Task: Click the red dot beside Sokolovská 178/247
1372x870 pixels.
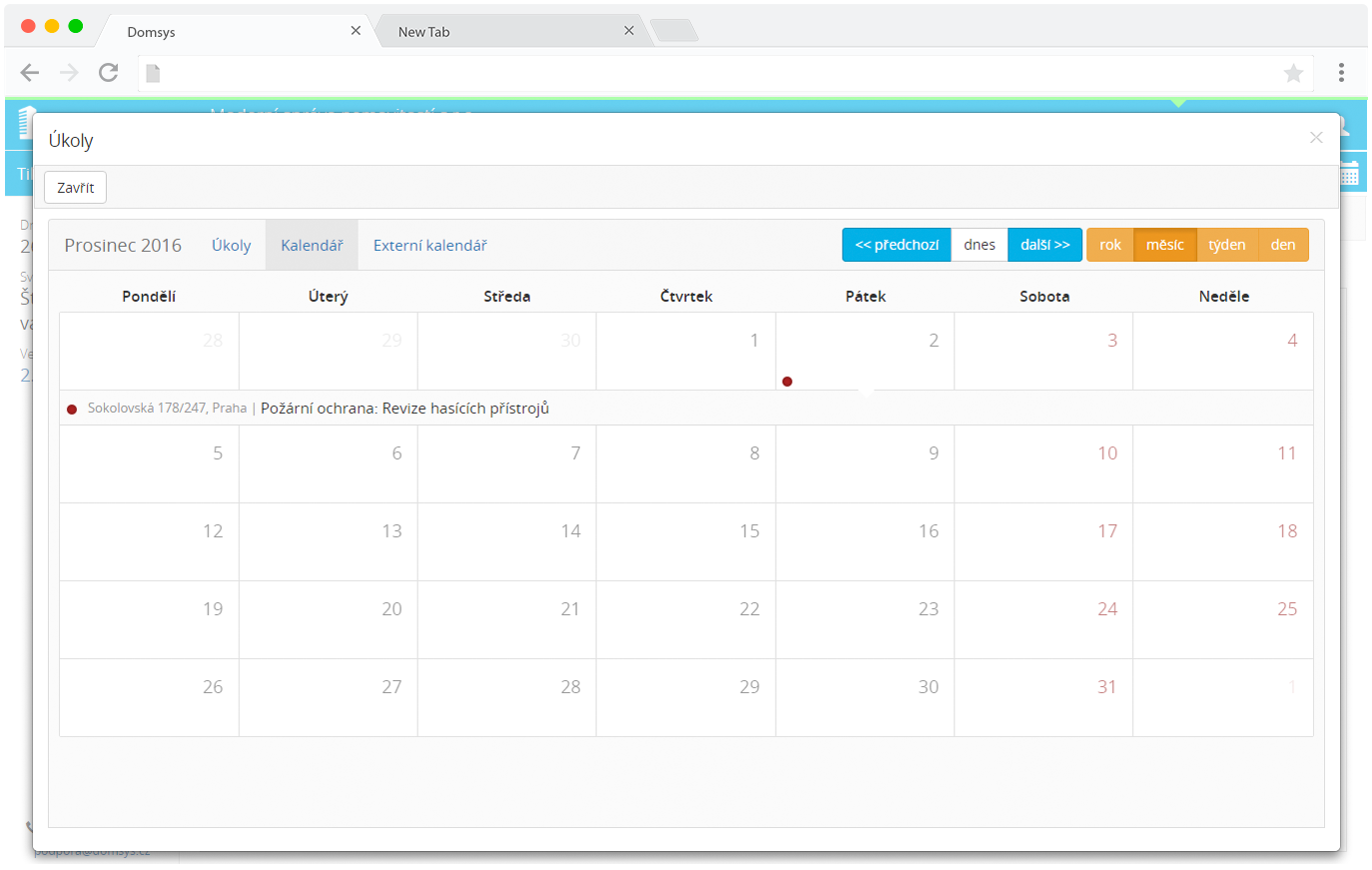Action: 72,410
